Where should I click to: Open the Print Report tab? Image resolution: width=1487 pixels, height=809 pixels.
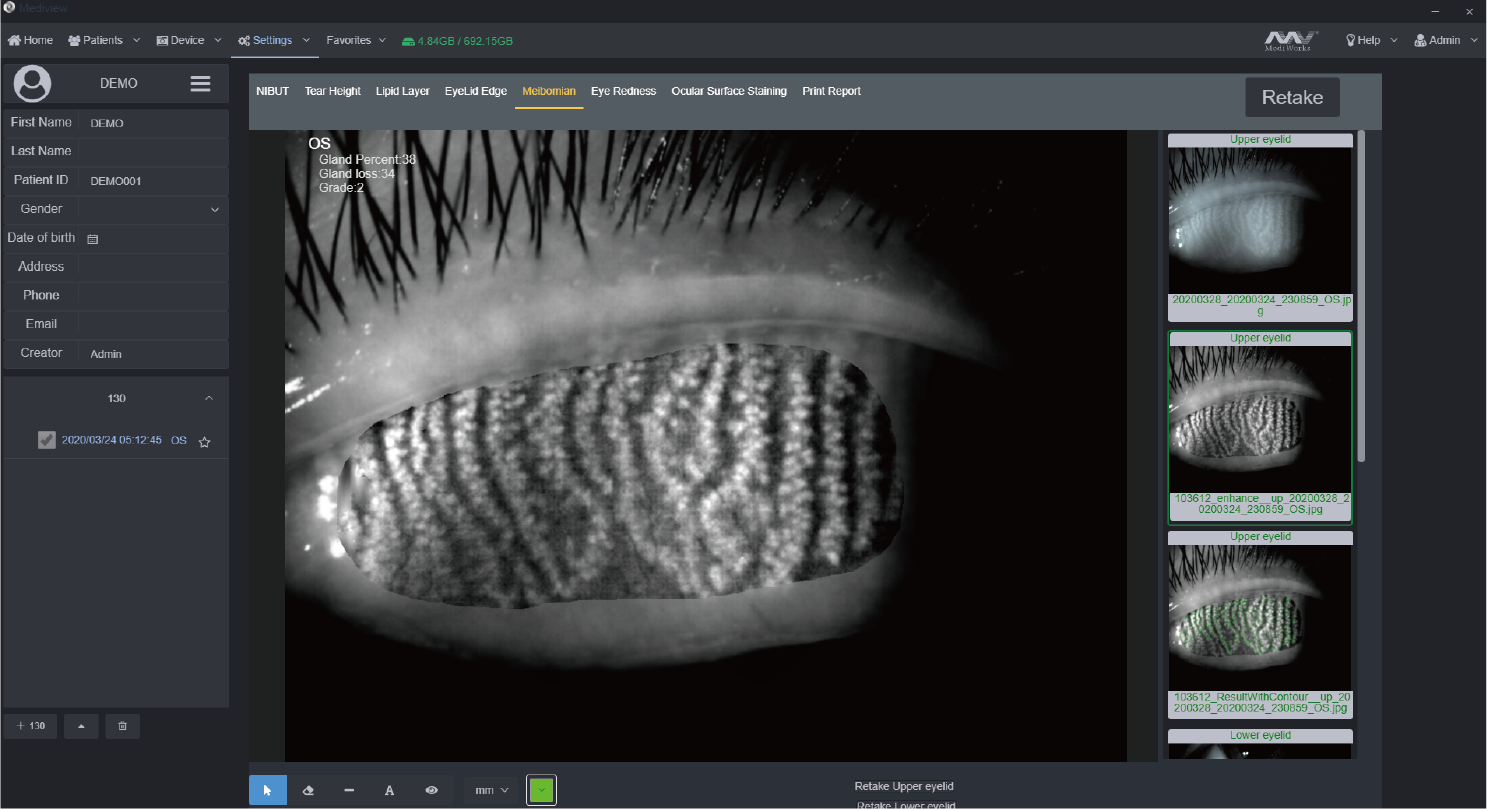[831, 91]
